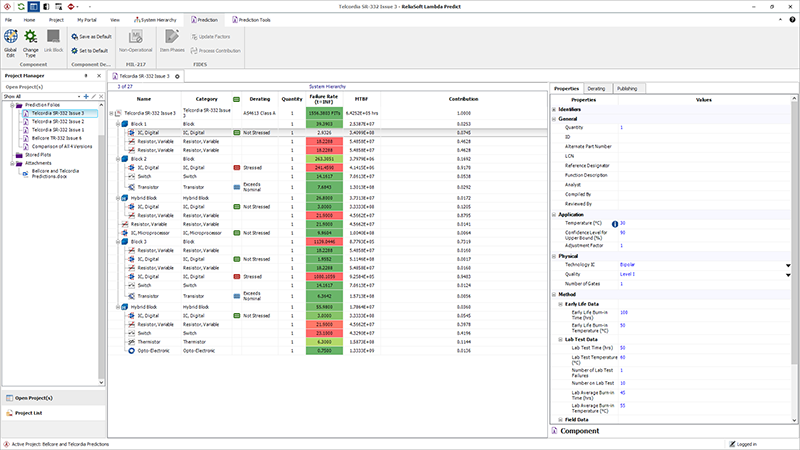Expand the Identifiers property group
Viewport: 800px width, 450px height.
click(554, 109)
